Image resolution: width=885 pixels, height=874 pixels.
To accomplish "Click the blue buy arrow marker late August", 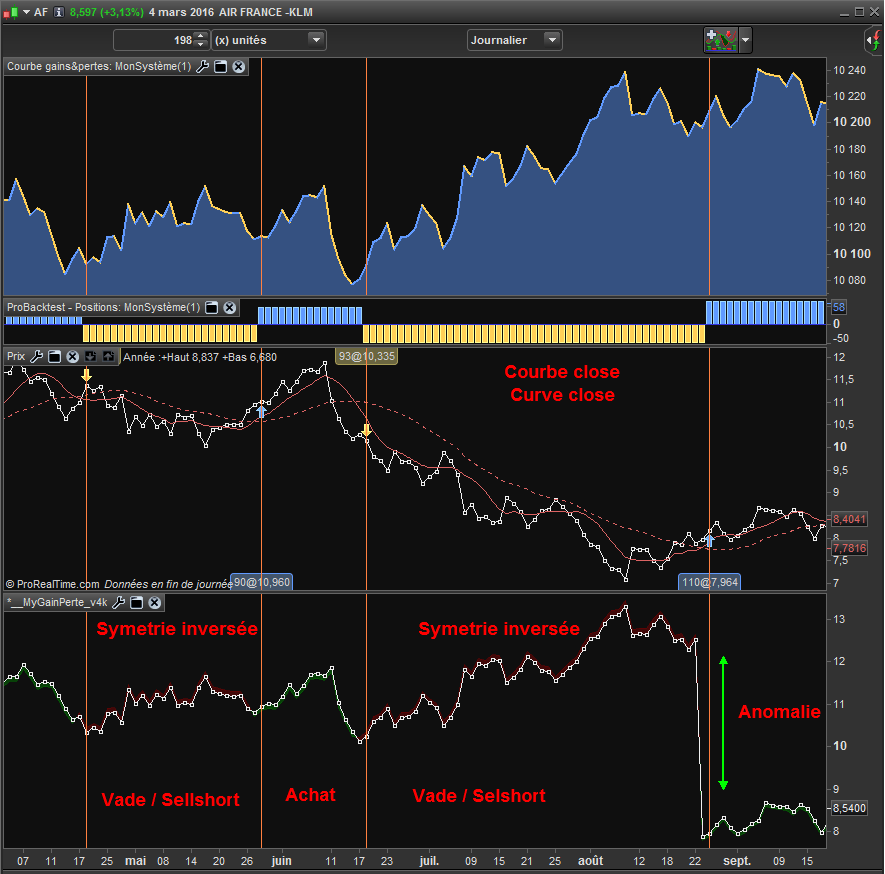I will pyautogui.click(x=709, y=541).
